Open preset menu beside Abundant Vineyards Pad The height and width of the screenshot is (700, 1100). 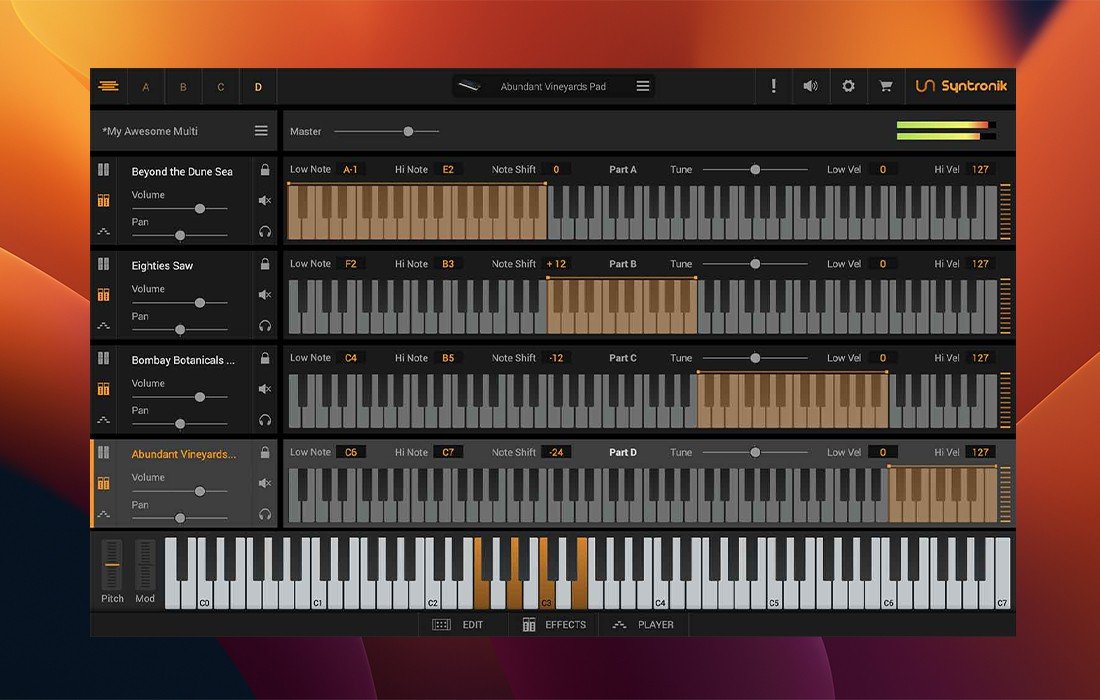(x=643, y=86)
